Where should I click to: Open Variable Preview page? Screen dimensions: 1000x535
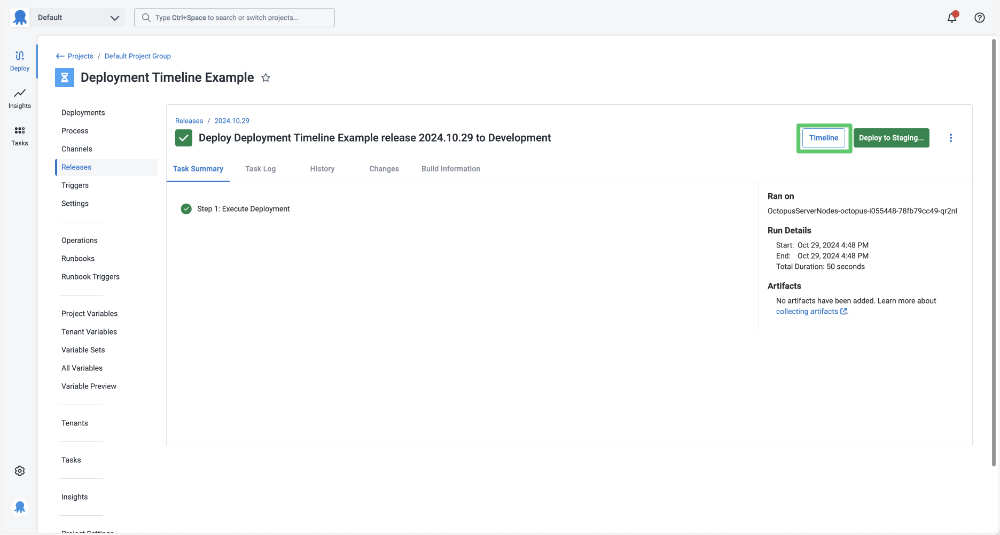89,386
